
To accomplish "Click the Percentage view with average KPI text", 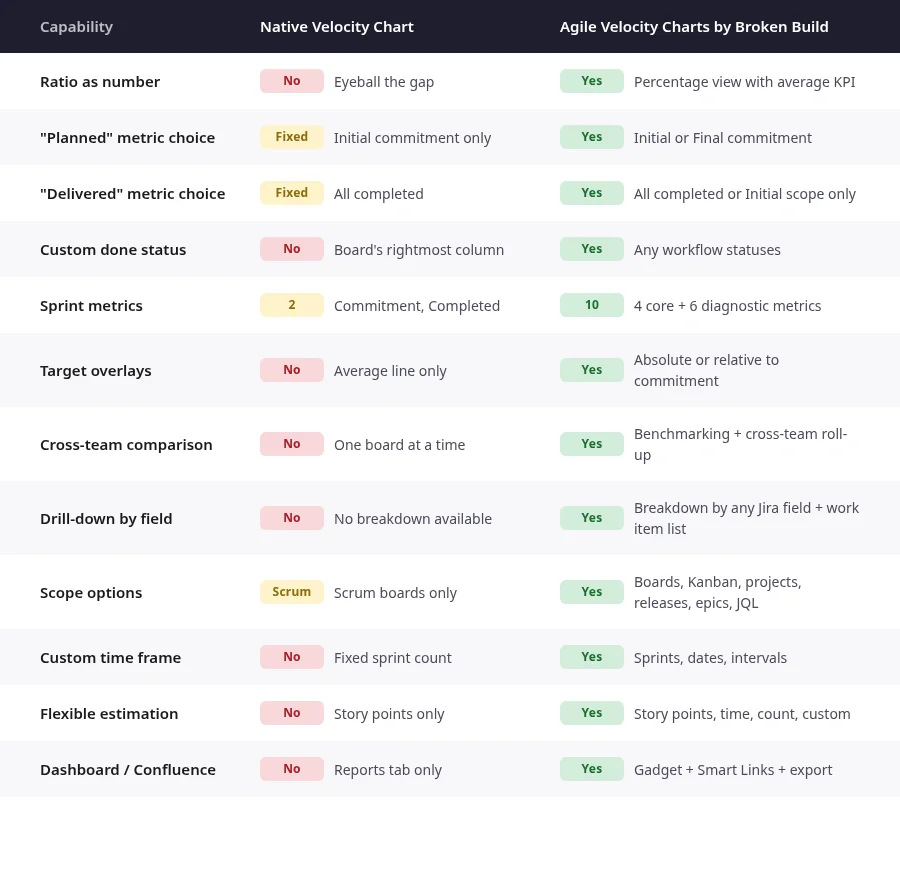I will (744, 82).
